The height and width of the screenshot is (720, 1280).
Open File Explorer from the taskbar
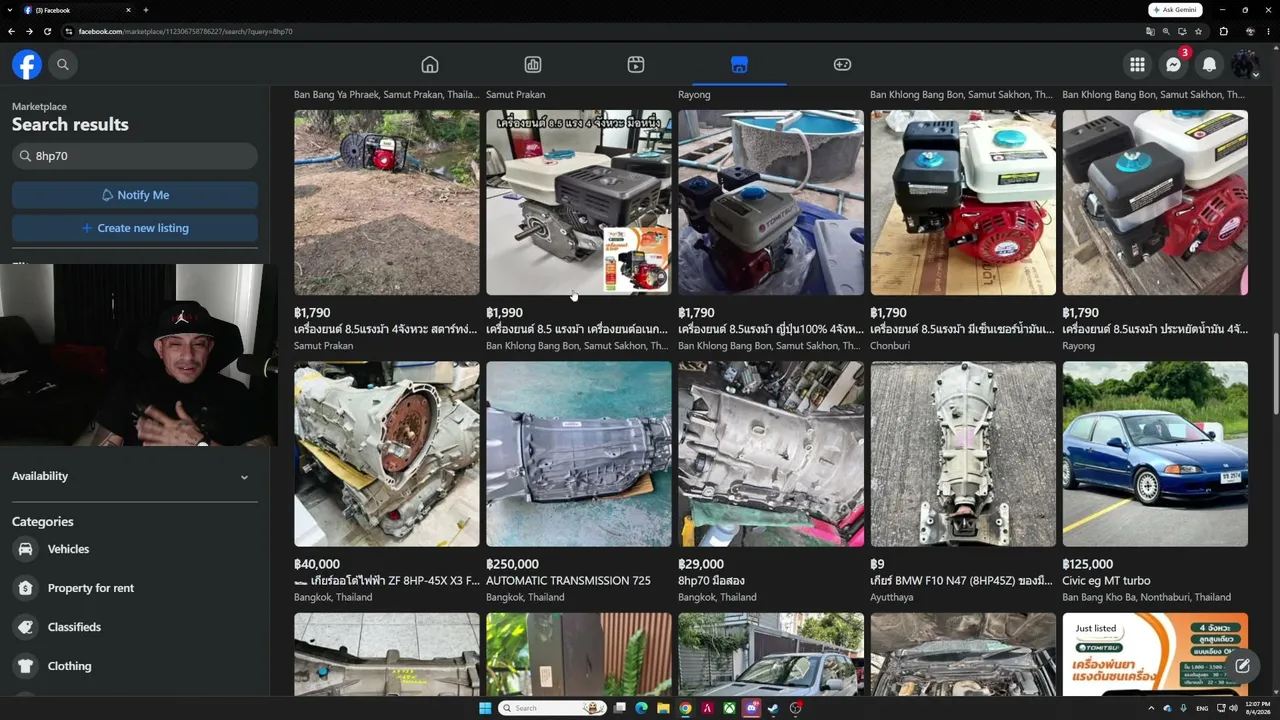[663, 708]
